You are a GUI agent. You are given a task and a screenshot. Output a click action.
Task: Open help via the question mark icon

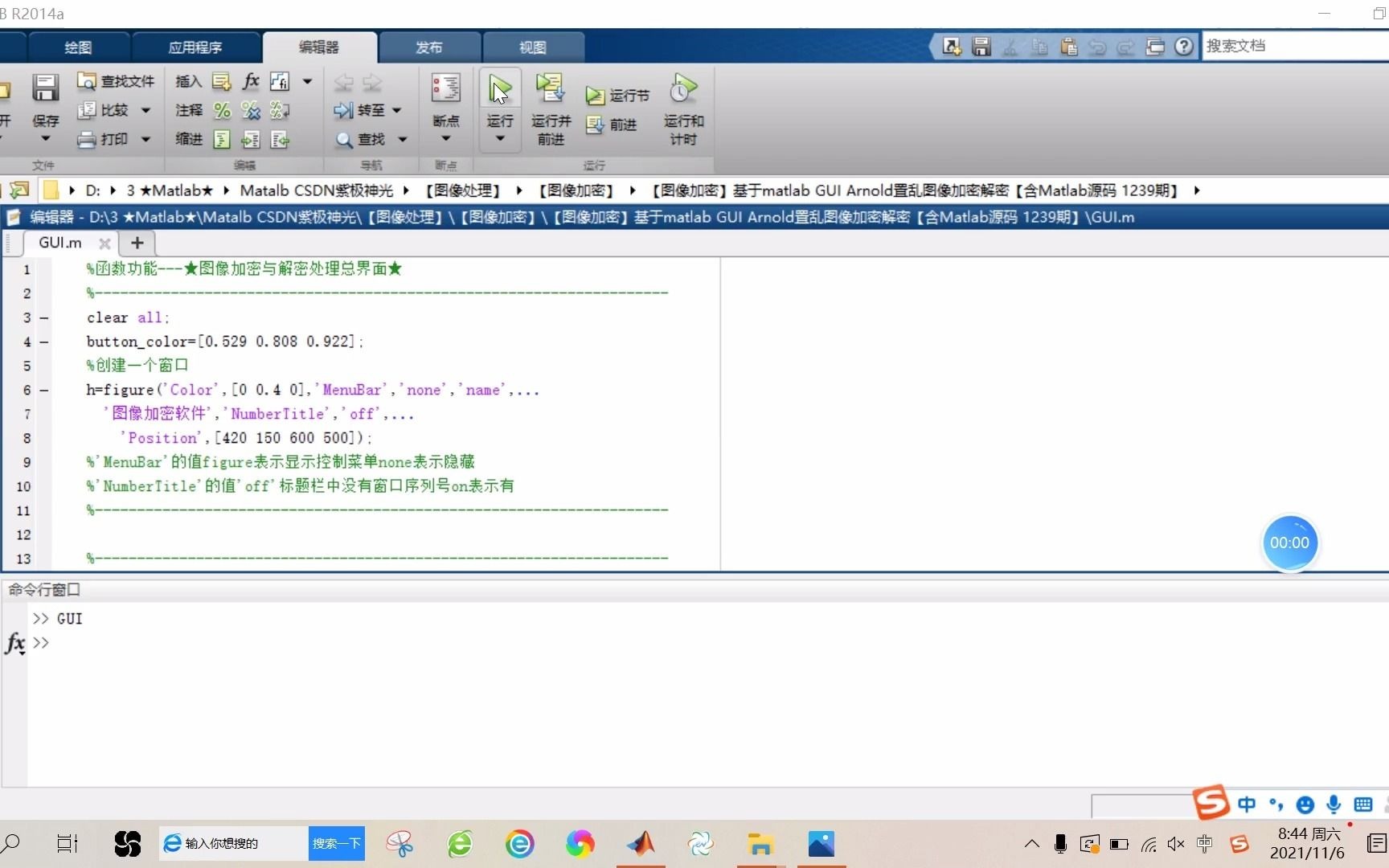(x=1183, y=47)
